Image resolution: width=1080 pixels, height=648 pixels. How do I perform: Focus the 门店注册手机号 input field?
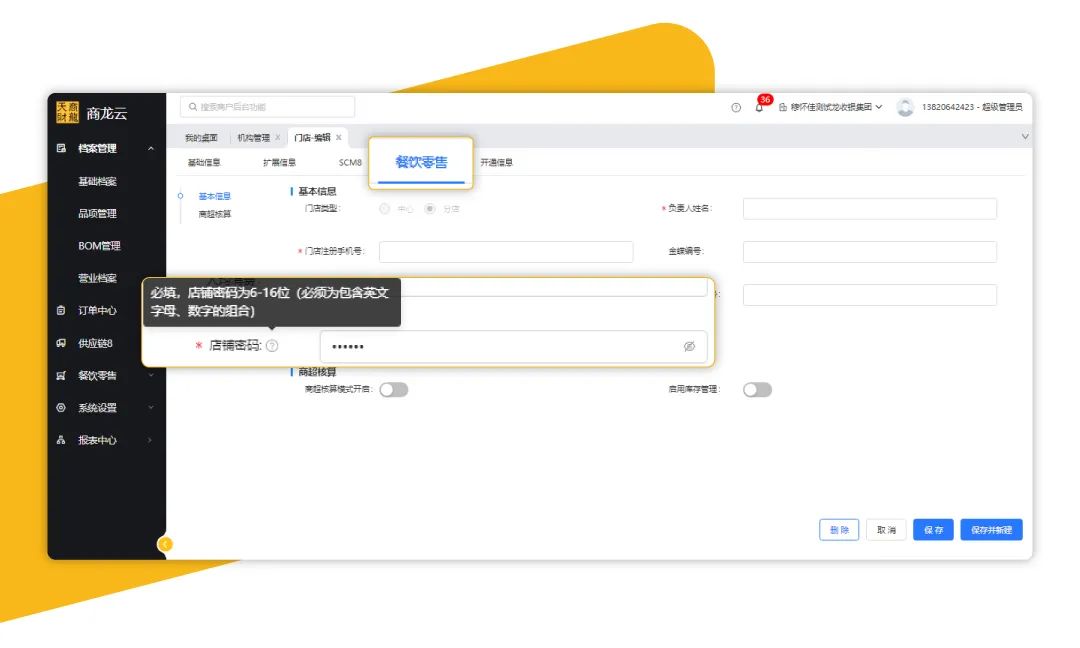point(506,251)
